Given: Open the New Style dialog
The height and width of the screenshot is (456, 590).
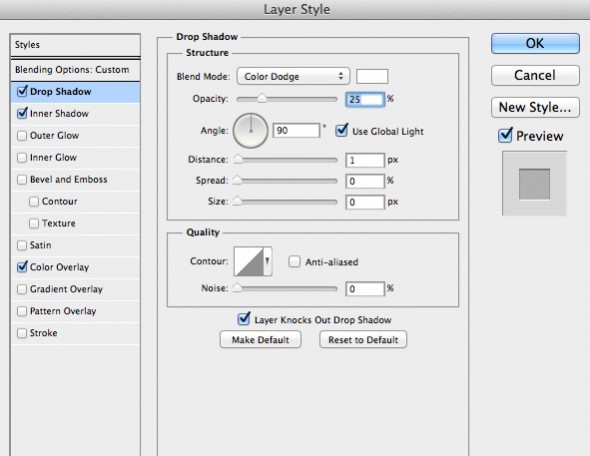Looking at the screenshot, I should pos(535,107).
